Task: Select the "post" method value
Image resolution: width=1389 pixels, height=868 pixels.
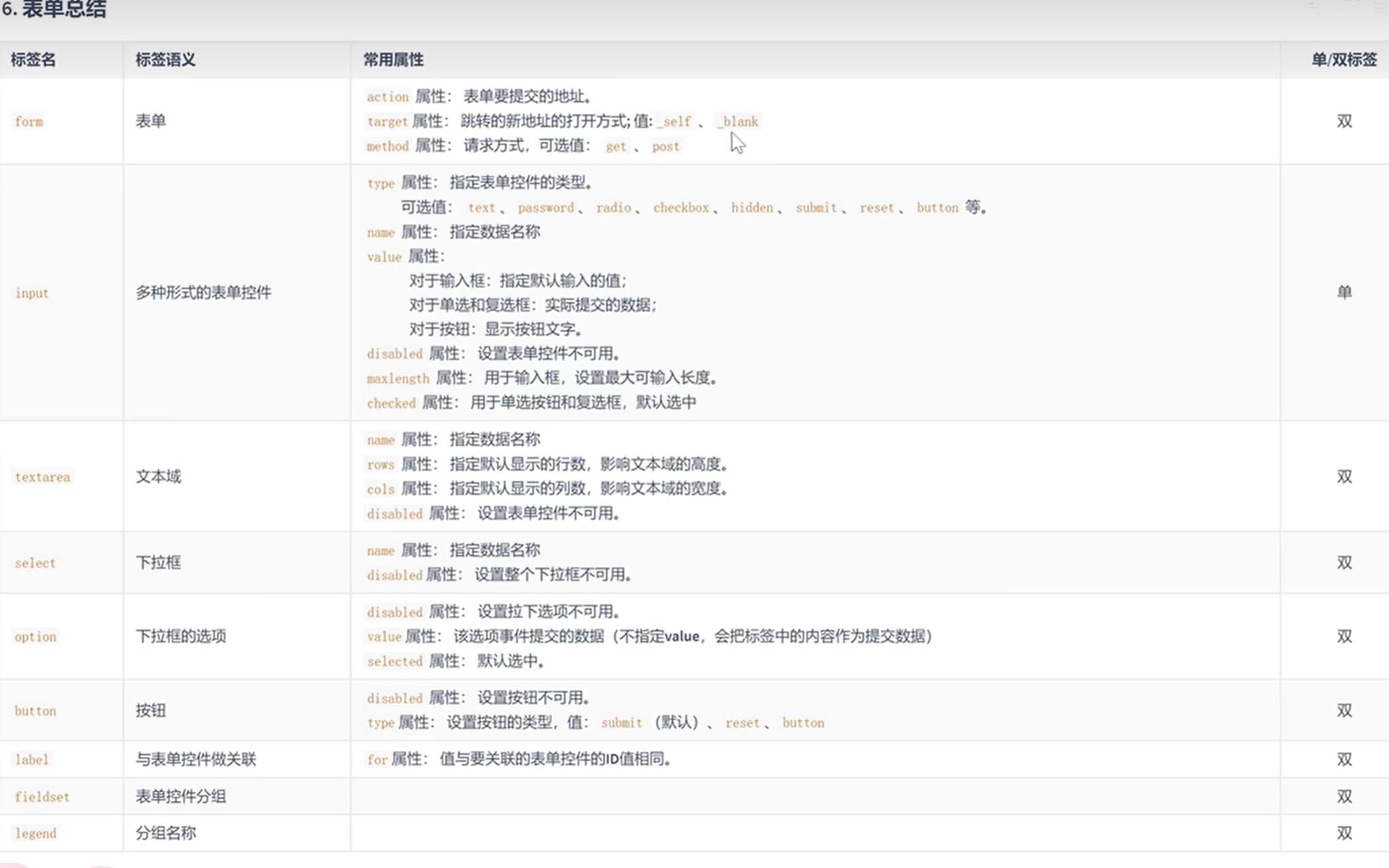Action: 666,146
